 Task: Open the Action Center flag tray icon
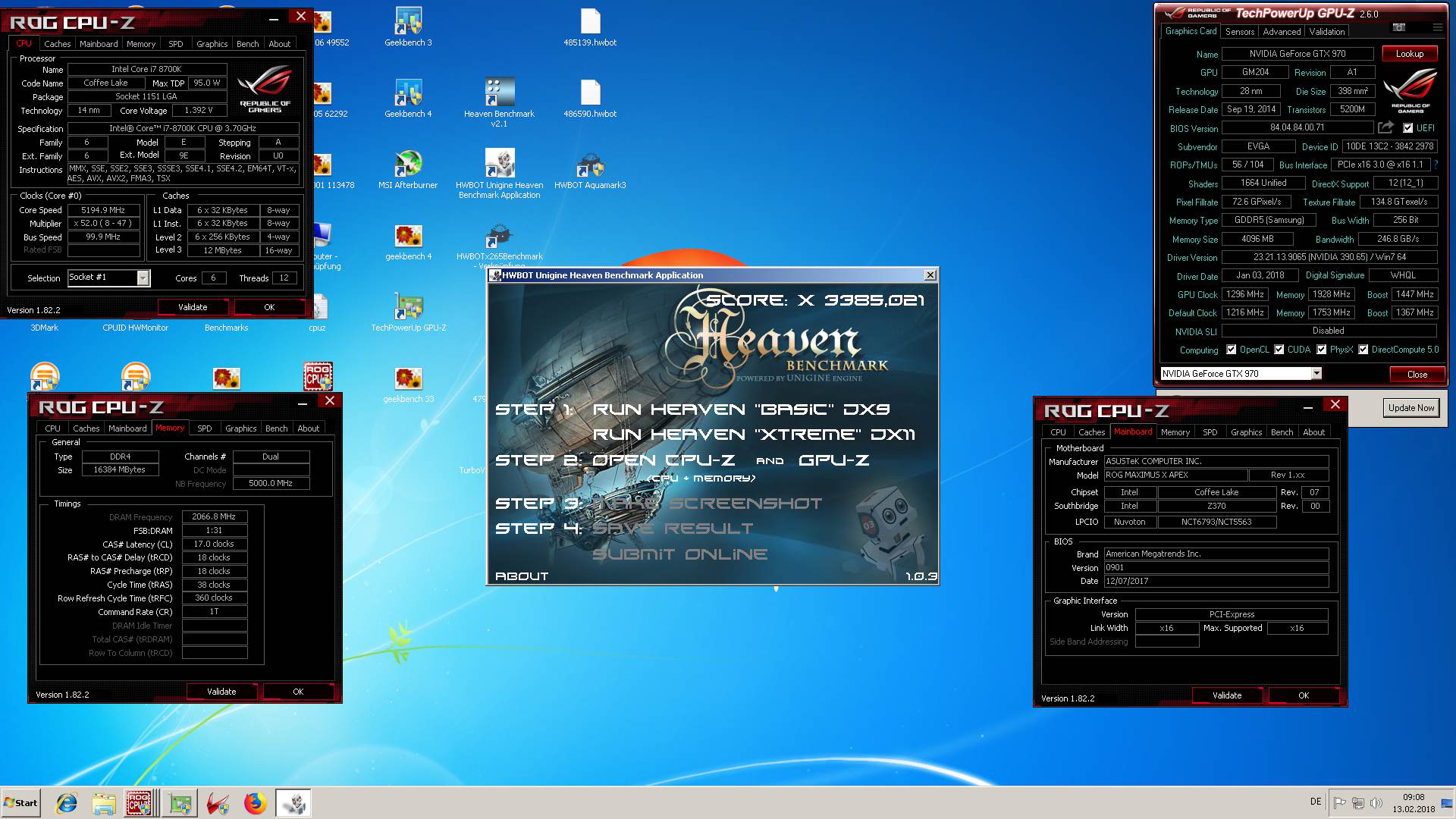[1340, 803]
